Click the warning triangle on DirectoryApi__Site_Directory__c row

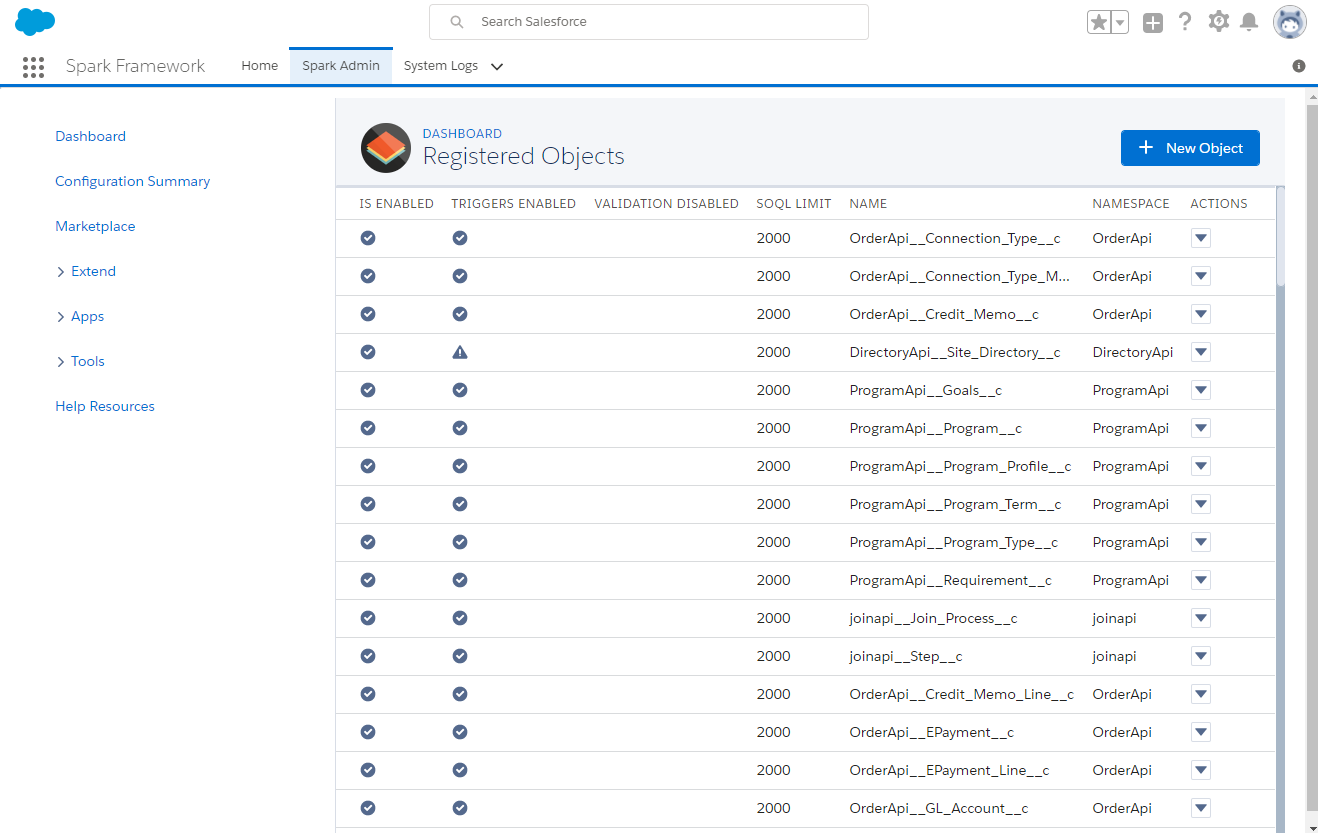[459, 351]
